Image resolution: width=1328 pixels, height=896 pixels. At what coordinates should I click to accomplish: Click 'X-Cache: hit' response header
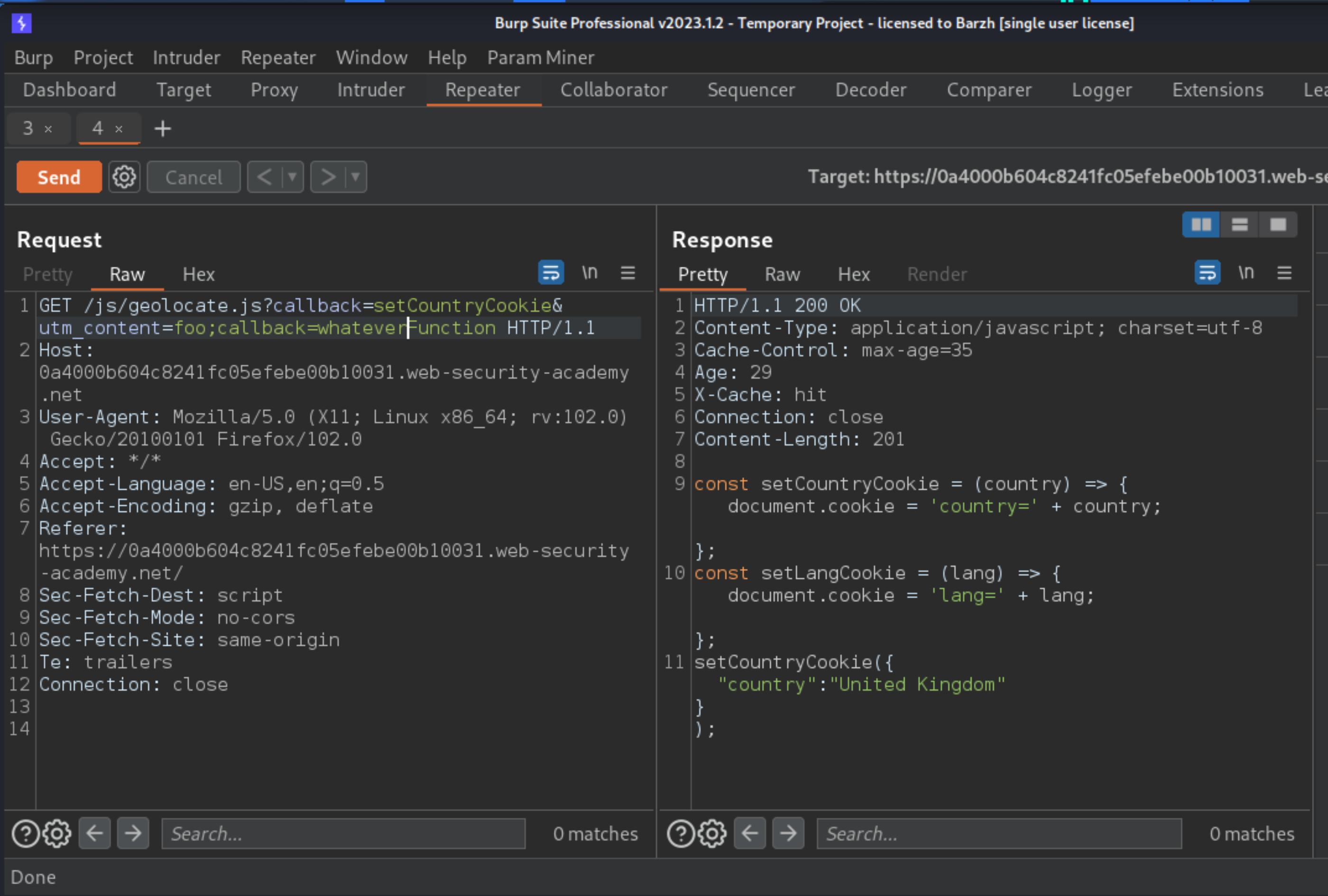point(761,394)
